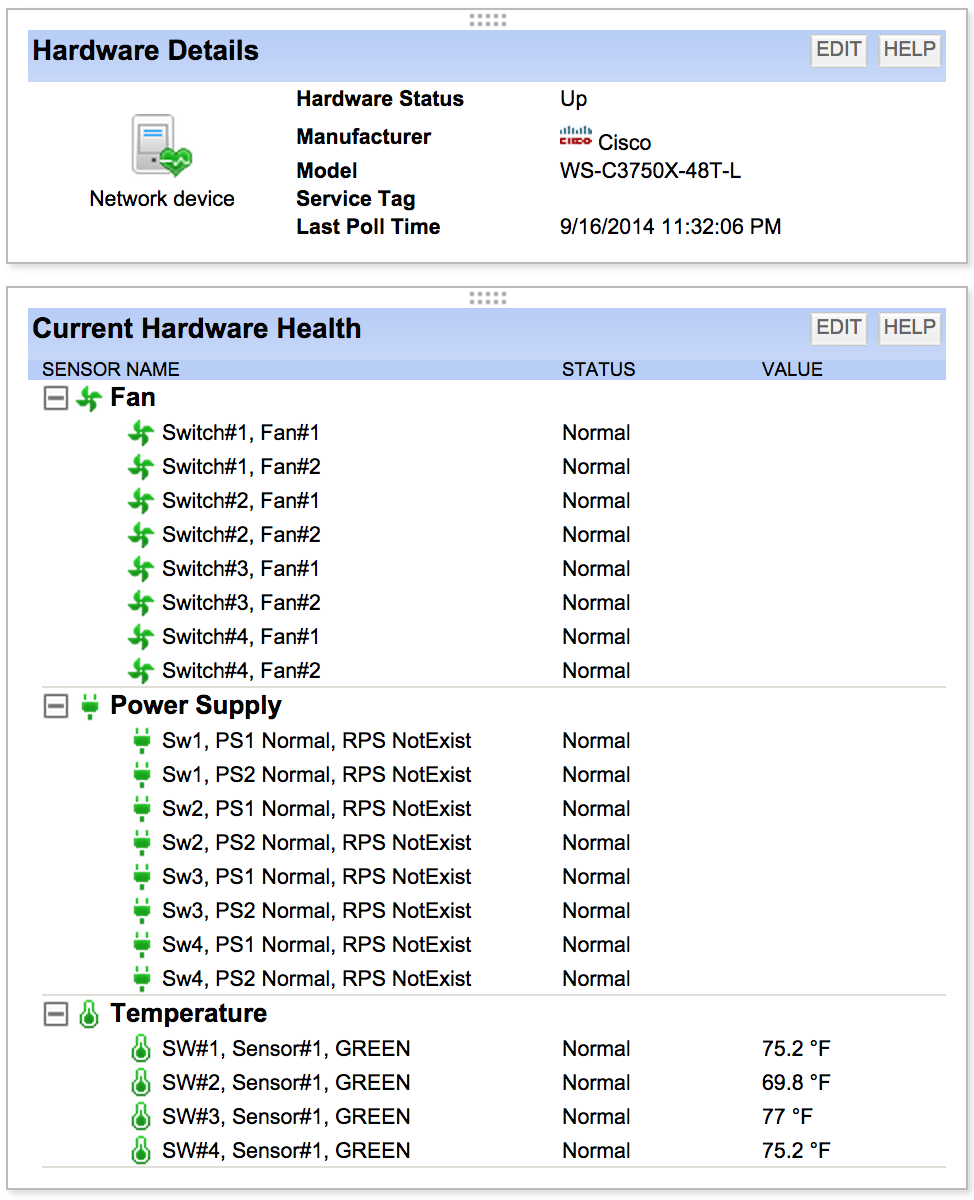Click the power plug icon for Sw1, PS1

141,740
